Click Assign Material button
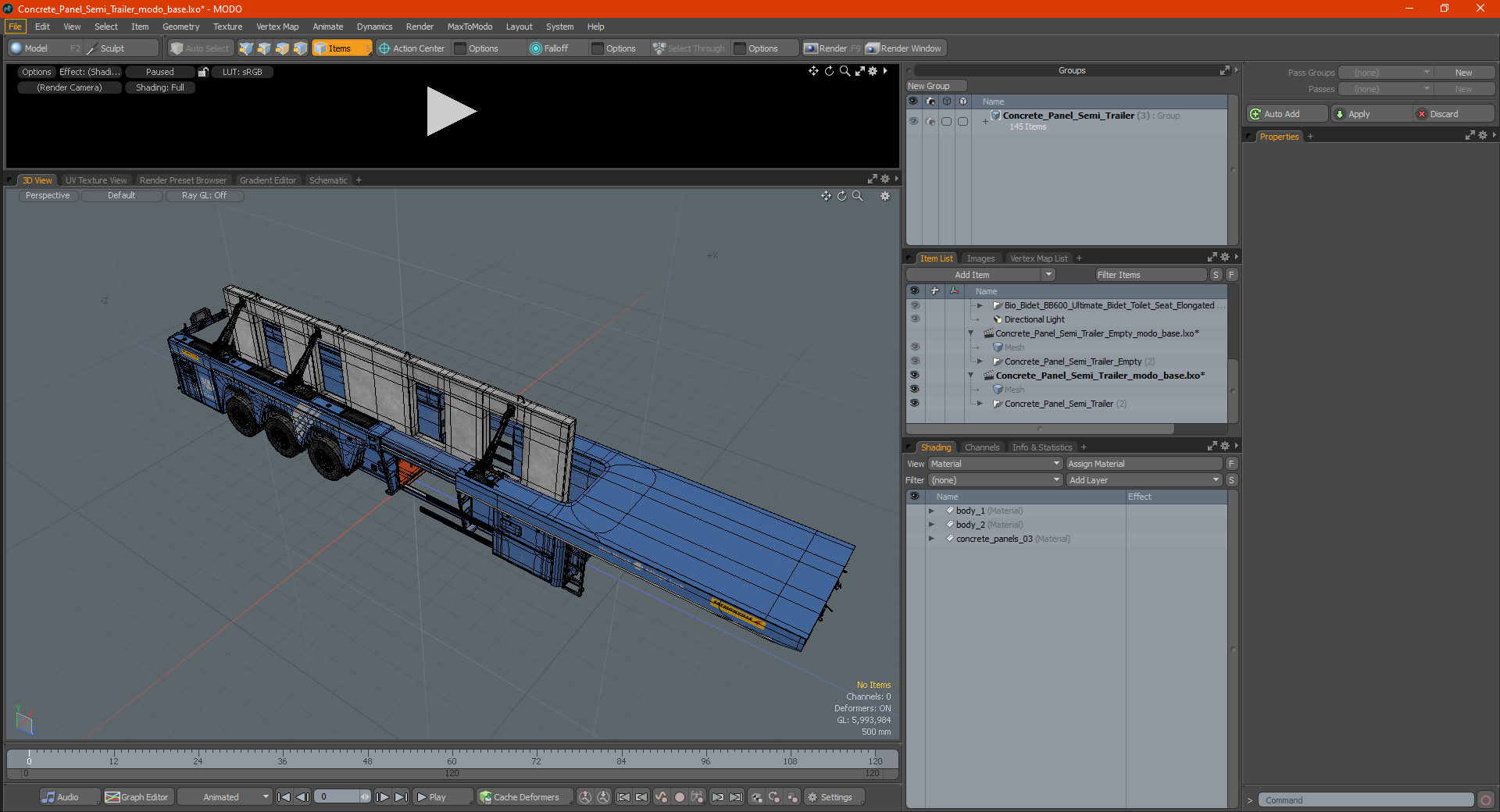 (1145, 464)
